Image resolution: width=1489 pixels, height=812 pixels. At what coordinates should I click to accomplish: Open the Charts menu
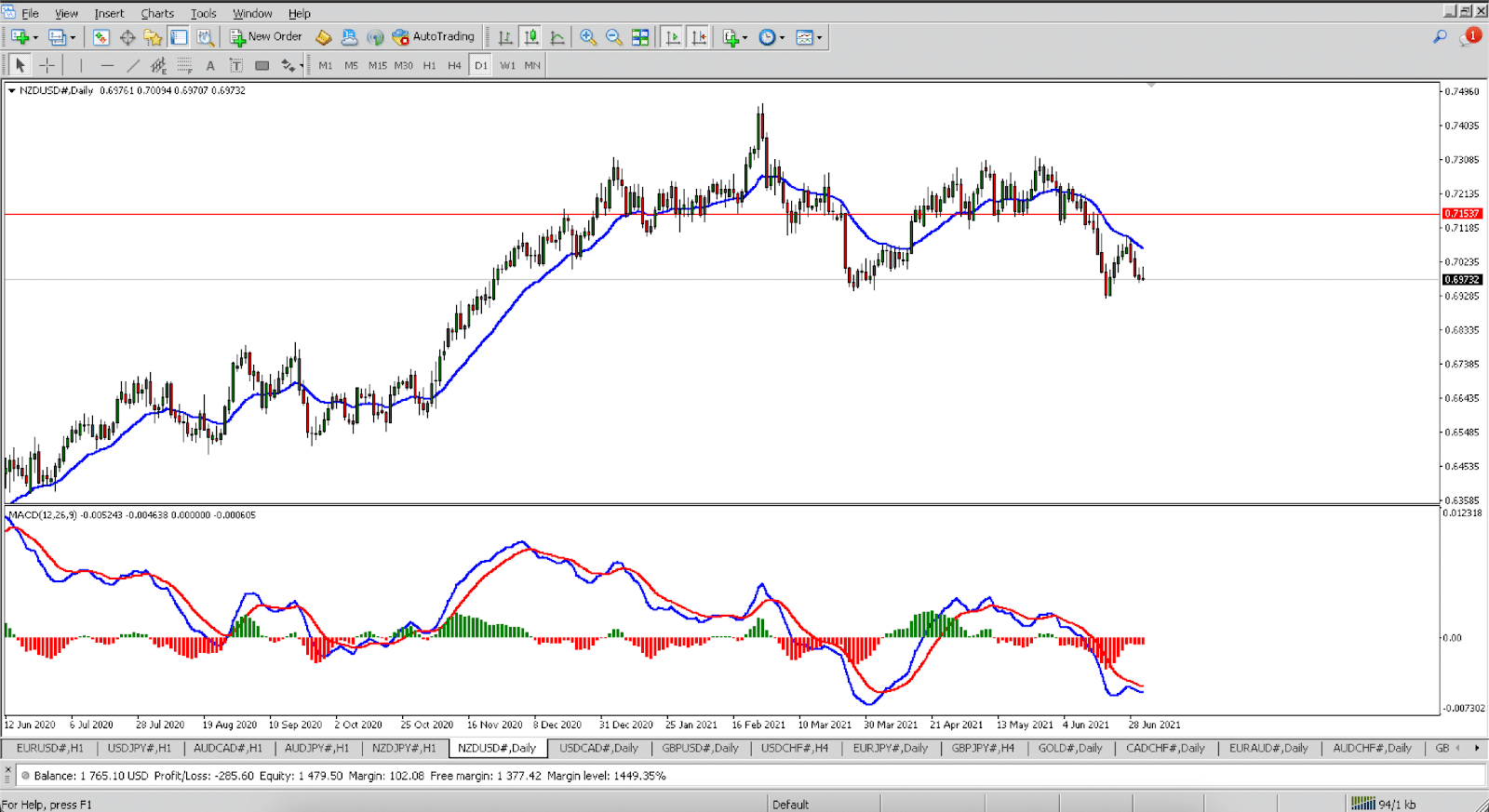(x=157, y=13)
